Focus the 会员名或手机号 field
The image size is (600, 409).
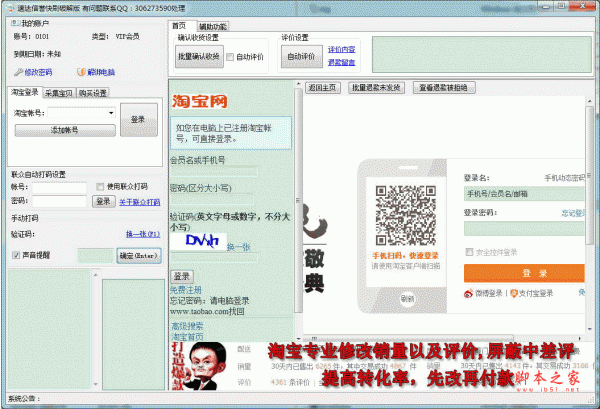click(x=214, y=171)
